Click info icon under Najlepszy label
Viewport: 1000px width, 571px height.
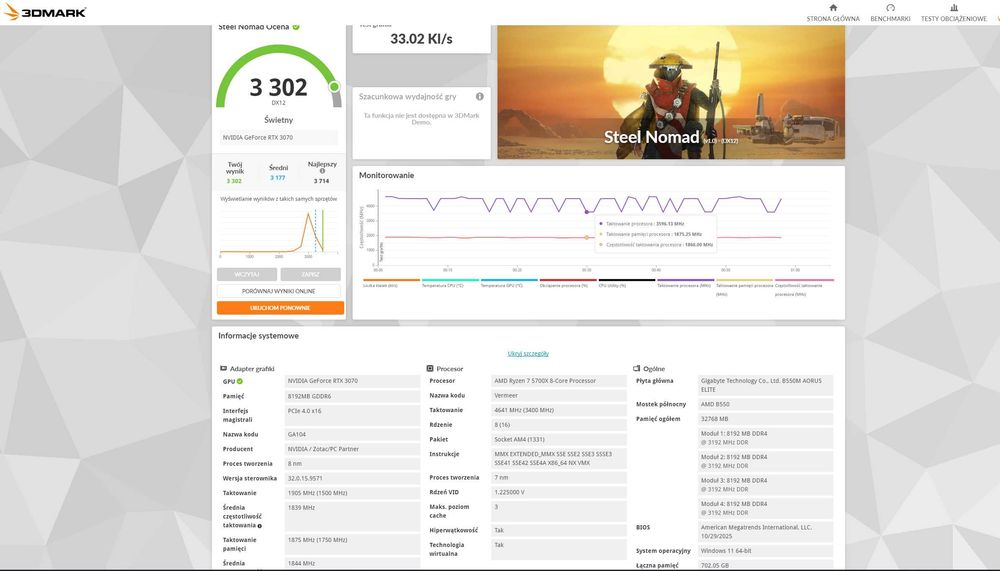pos(322,171)
